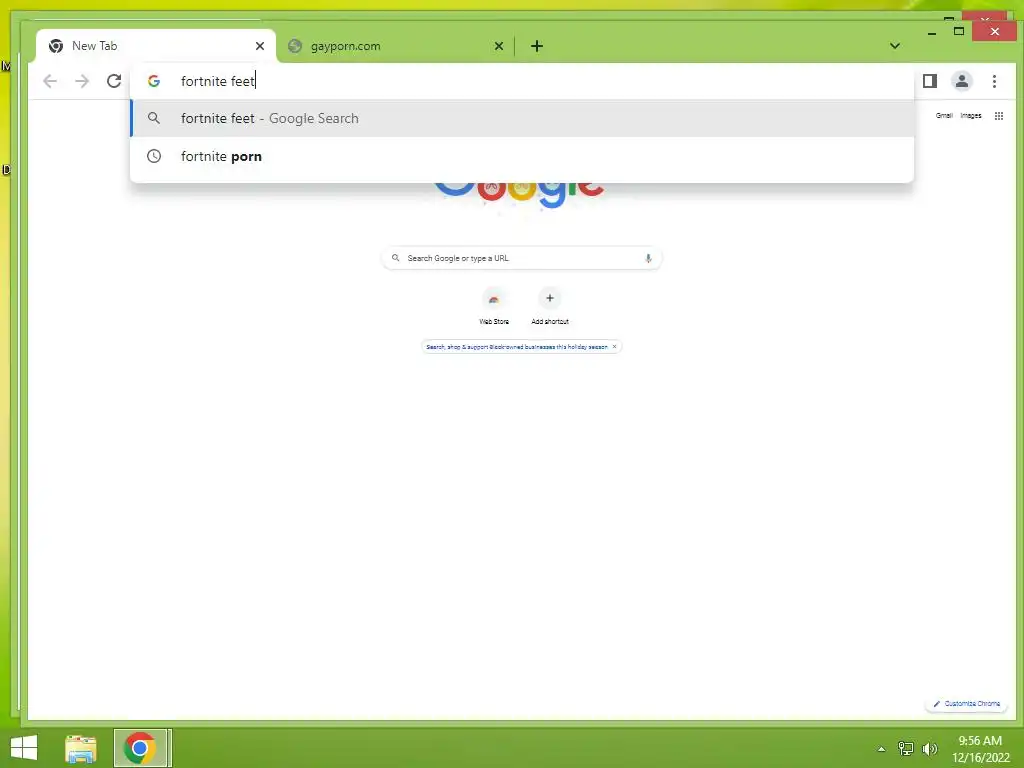Select the "fortnite feet - Google Search" suggestion
This screenshot has width=1024, height=768.
click(522, 118)
